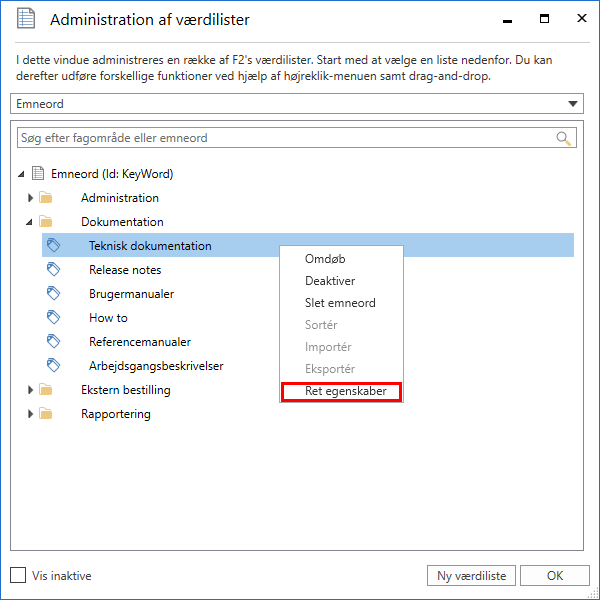Select Slet emneord in the context menu
This screenshot has width=600, height=600.
pos(341,303)
